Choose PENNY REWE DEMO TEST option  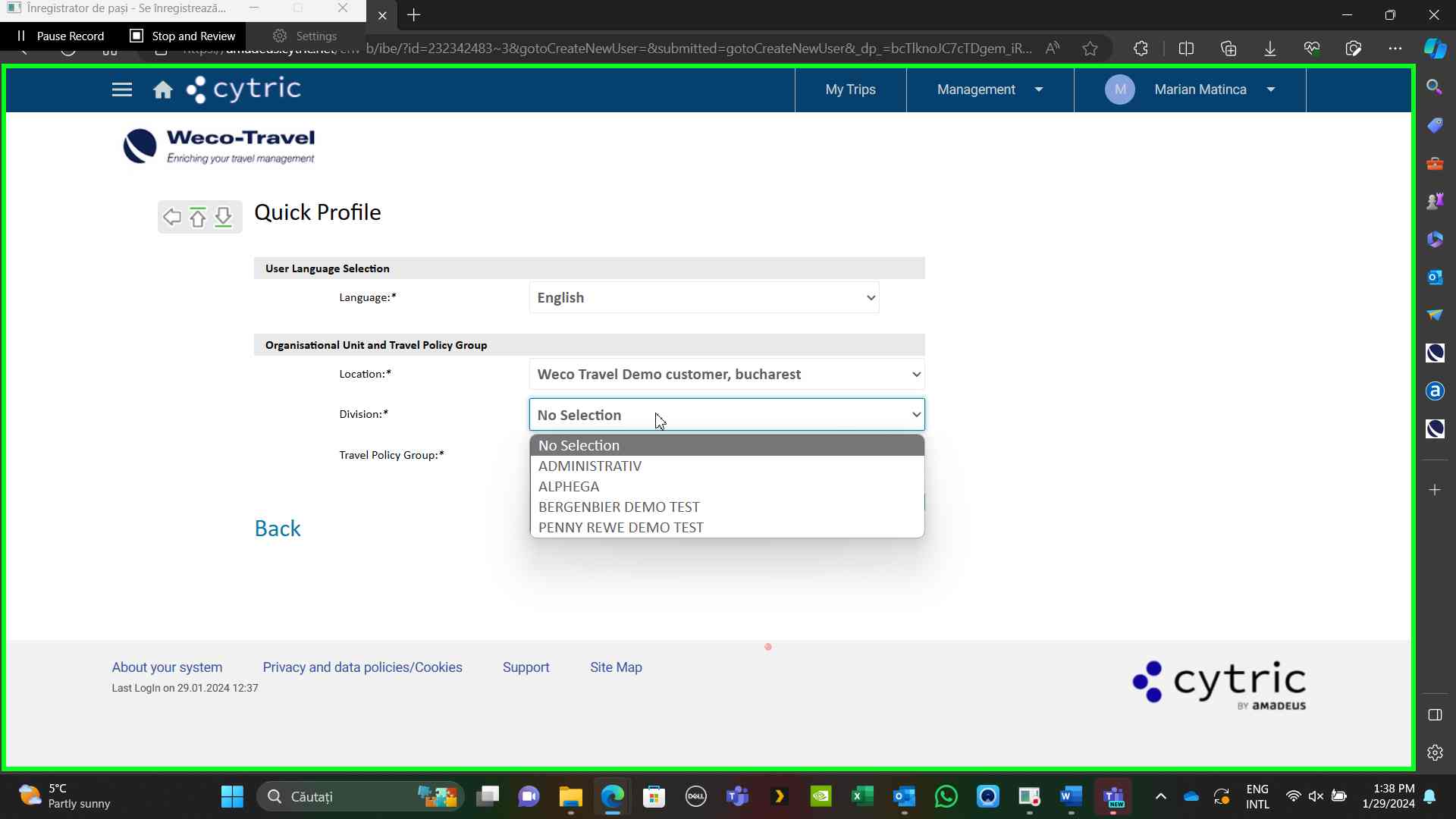click(620, 528)
